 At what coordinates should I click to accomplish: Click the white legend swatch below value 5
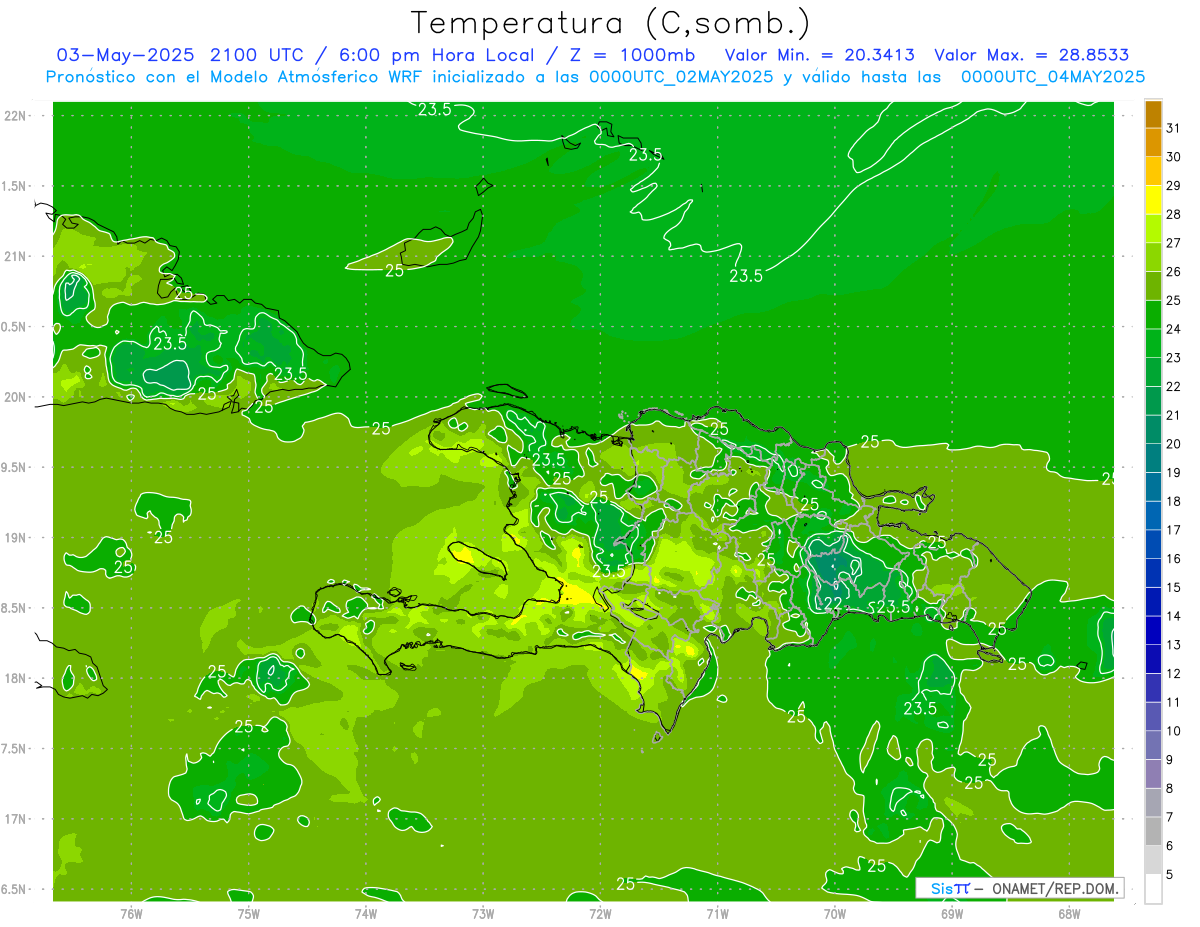(x=1153, y=888)
